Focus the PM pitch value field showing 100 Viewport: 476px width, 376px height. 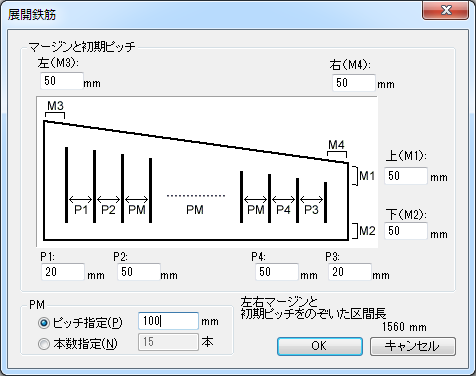pos(168,321)
